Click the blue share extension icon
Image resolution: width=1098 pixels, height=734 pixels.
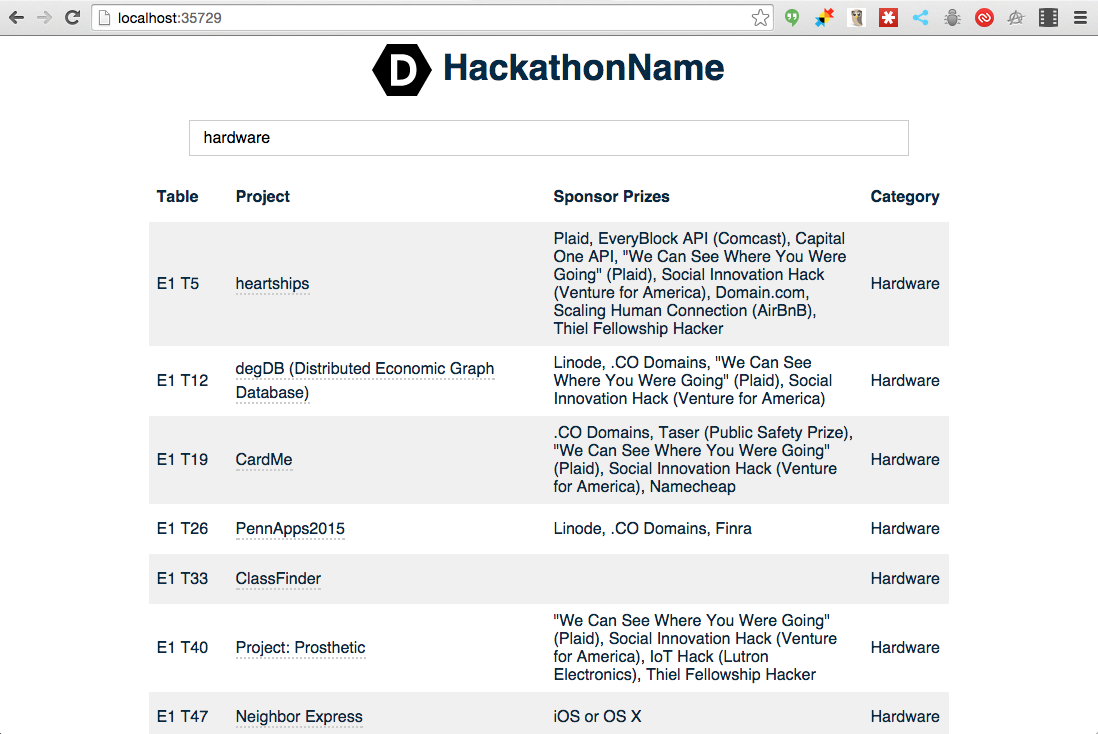click(x=920, y=17)
